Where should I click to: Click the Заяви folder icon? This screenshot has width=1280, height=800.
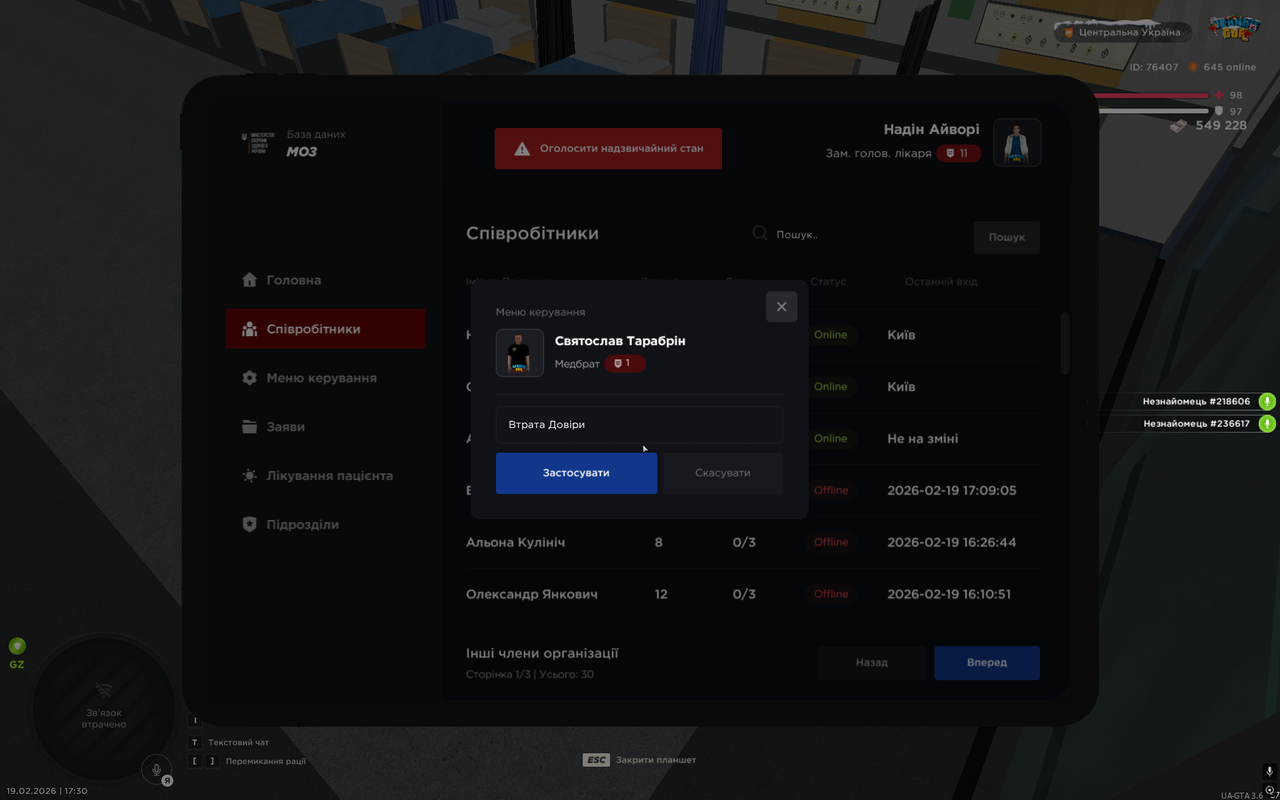(x=250, y=427)
